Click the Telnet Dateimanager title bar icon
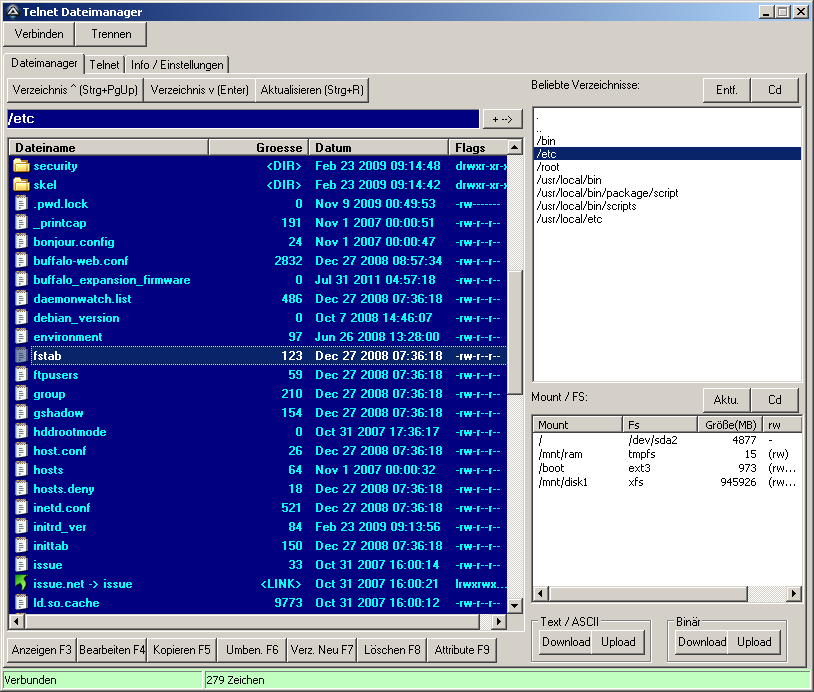This screenshot has width=814, height=692. (11, 12)
